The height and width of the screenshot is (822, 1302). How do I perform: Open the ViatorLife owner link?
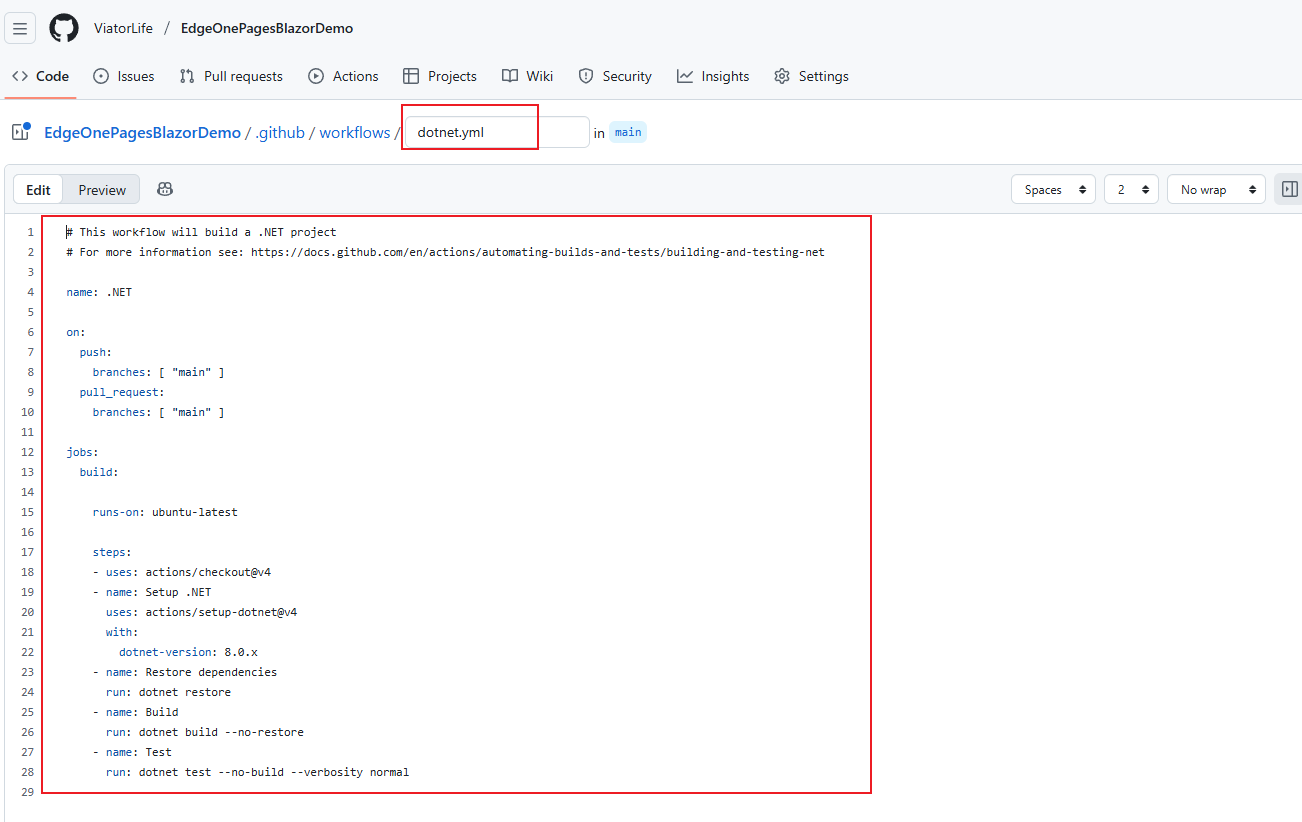[123, 28]
